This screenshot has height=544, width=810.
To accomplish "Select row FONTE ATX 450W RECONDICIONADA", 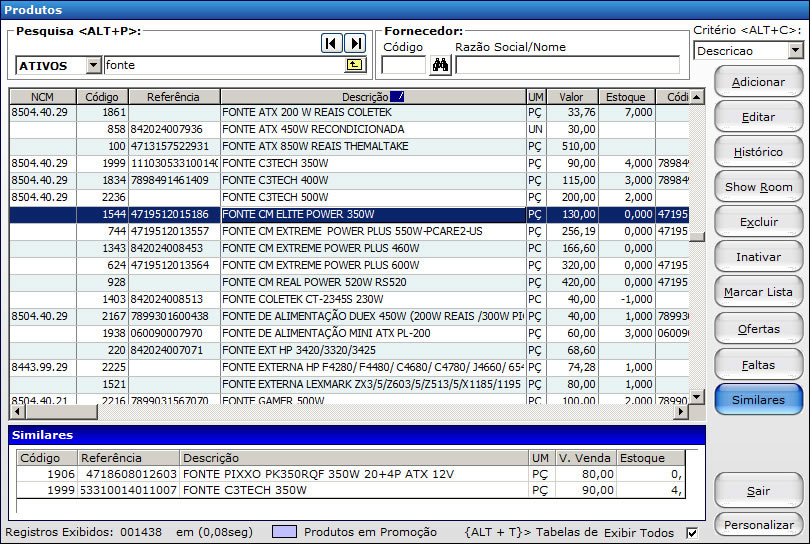I will click(349, 129).
